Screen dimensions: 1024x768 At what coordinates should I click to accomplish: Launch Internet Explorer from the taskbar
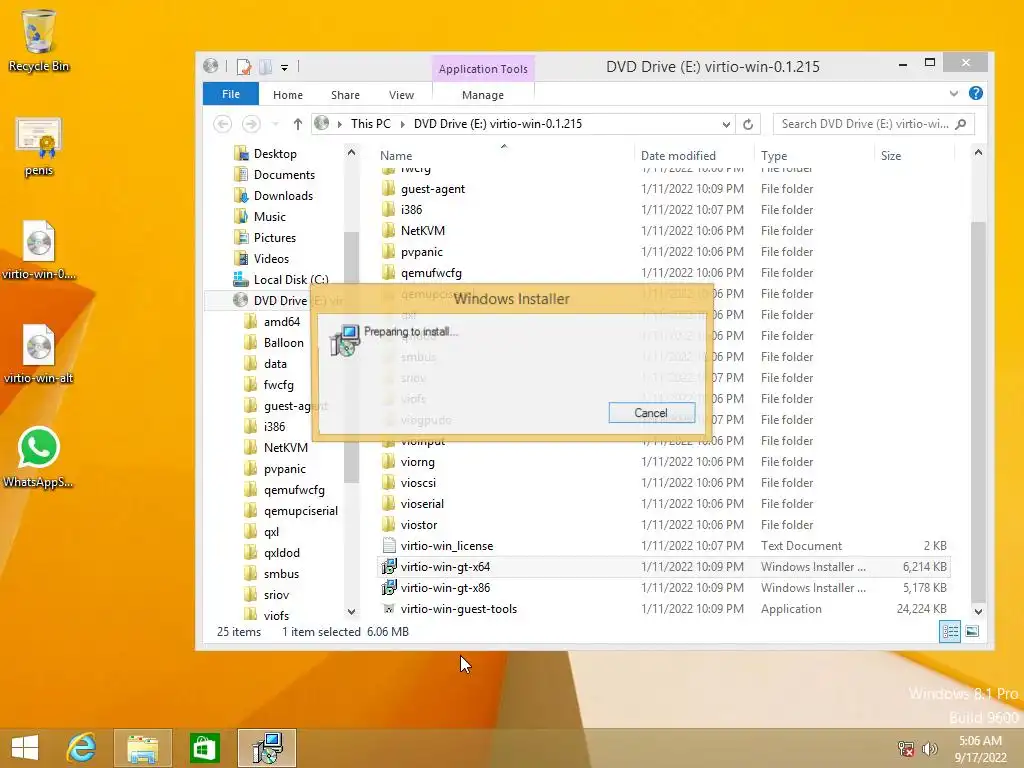(x=82, y=748)
